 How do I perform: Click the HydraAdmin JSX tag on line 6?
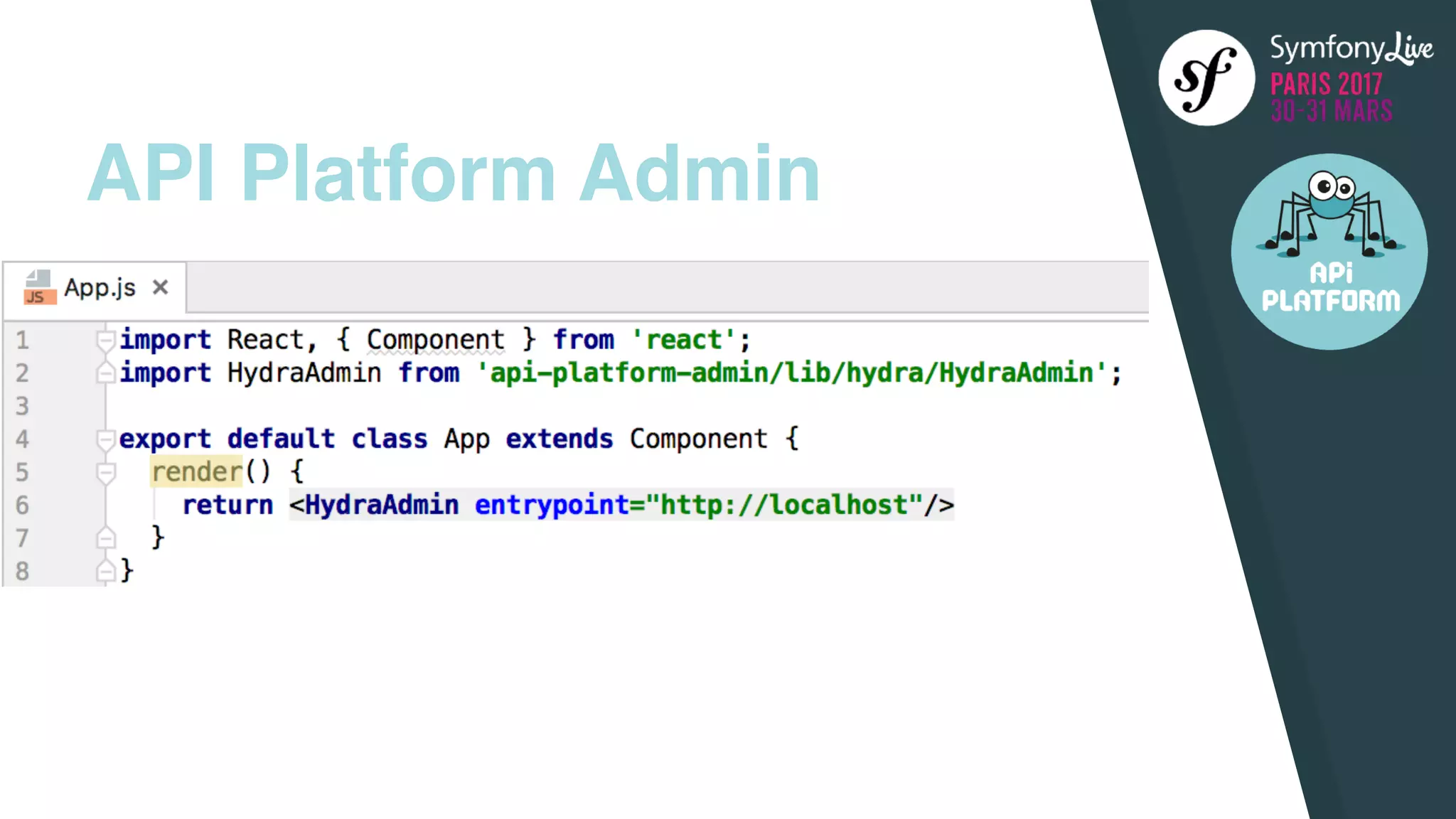tap(382, 505)
